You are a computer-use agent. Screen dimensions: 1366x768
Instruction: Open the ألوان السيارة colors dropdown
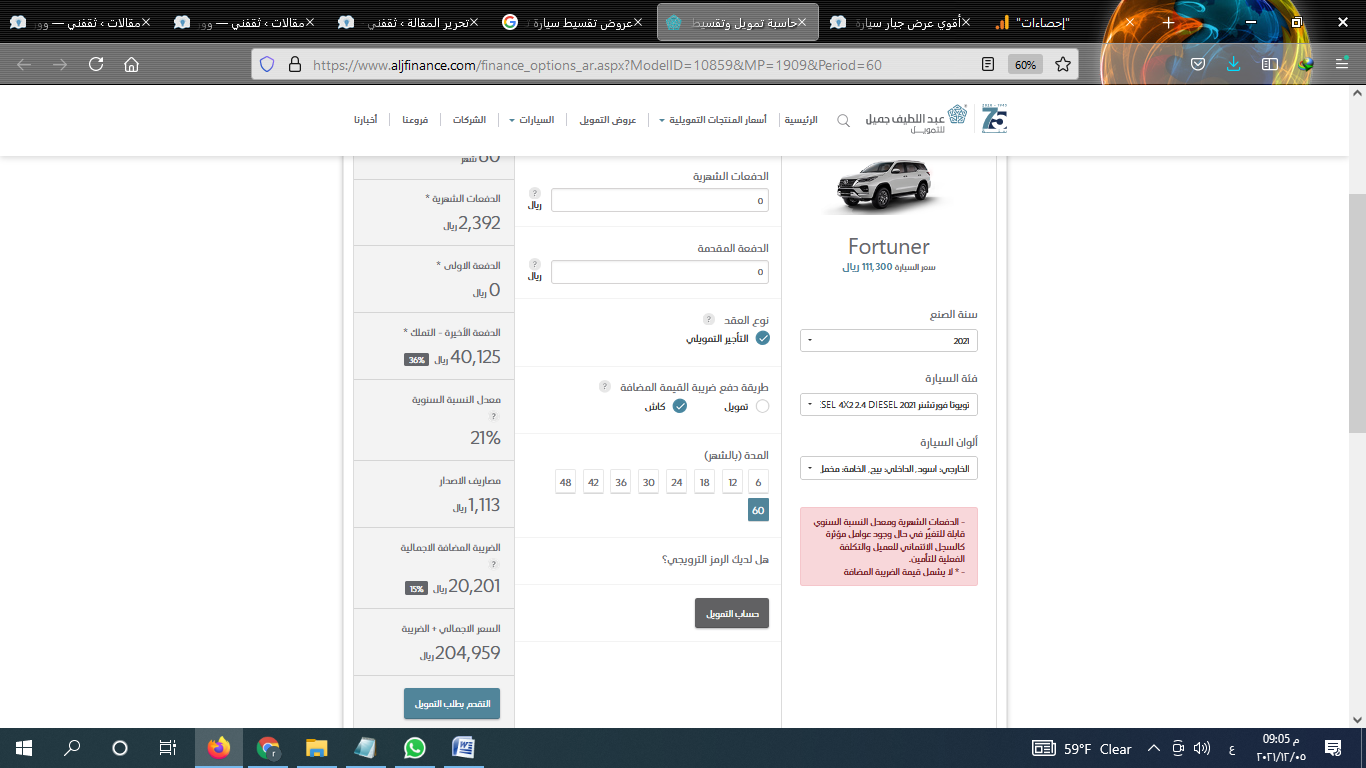889,468
